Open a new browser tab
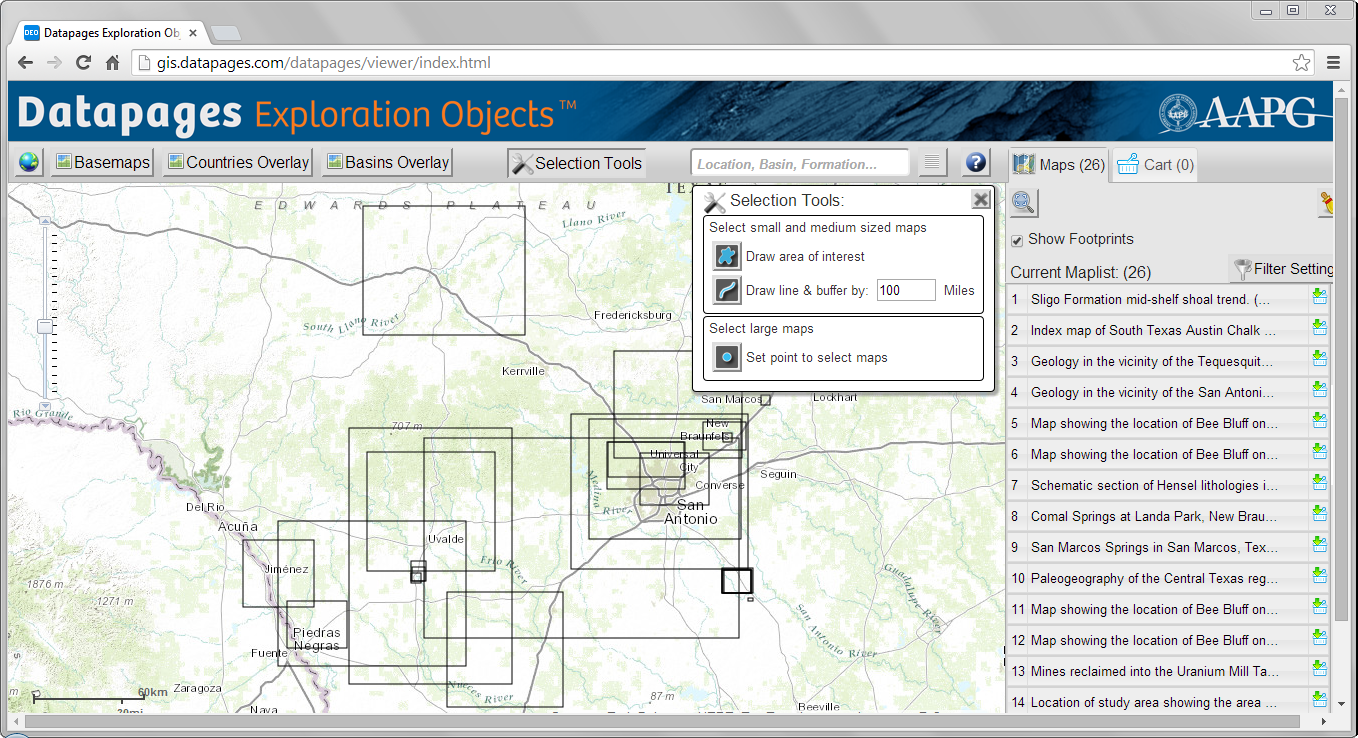This screenshot has width=1358, height=738. pyautogui.click(x=225, y=33)
